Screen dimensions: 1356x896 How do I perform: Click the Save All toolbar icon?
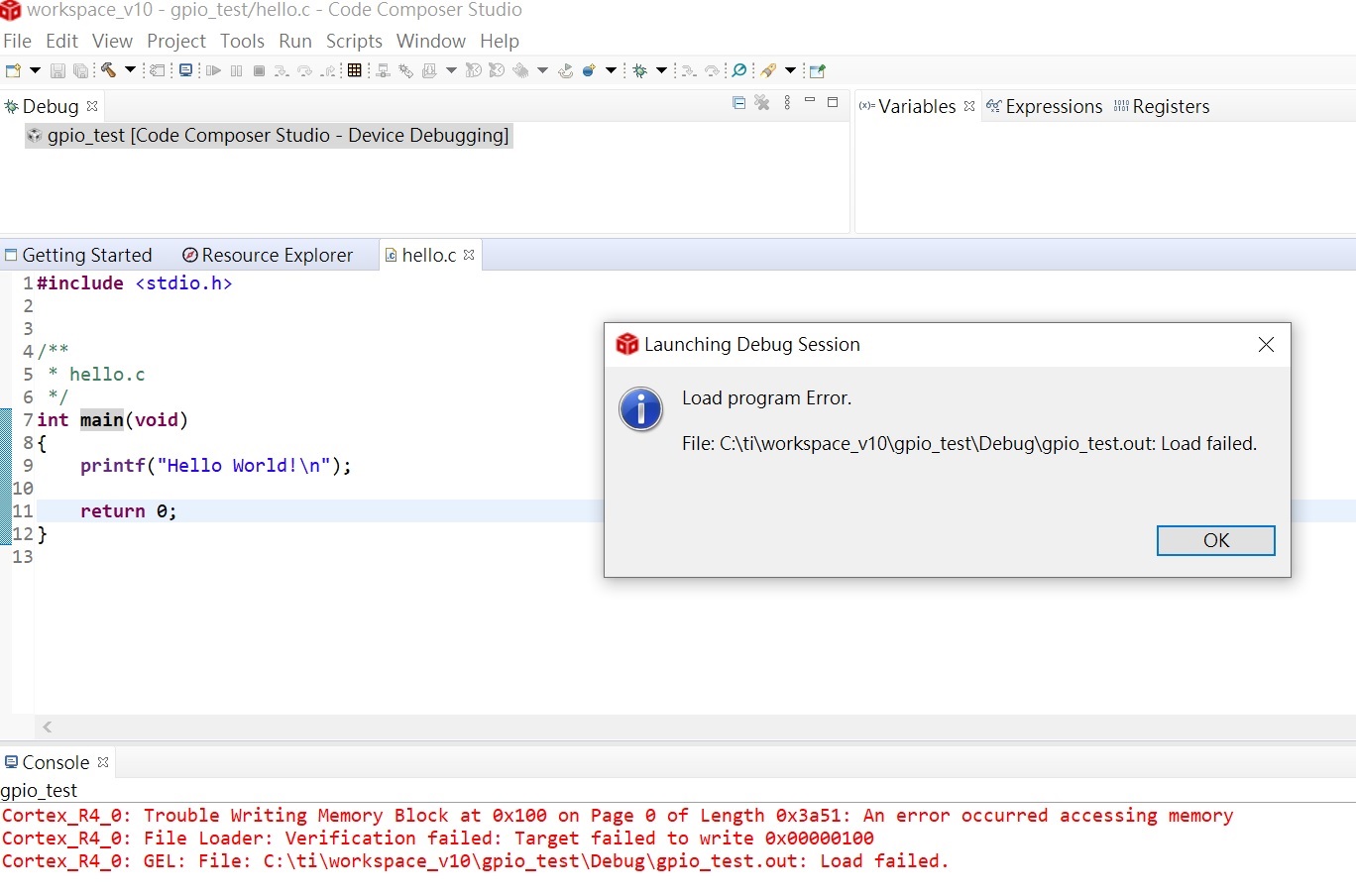(x=80, y=70)
